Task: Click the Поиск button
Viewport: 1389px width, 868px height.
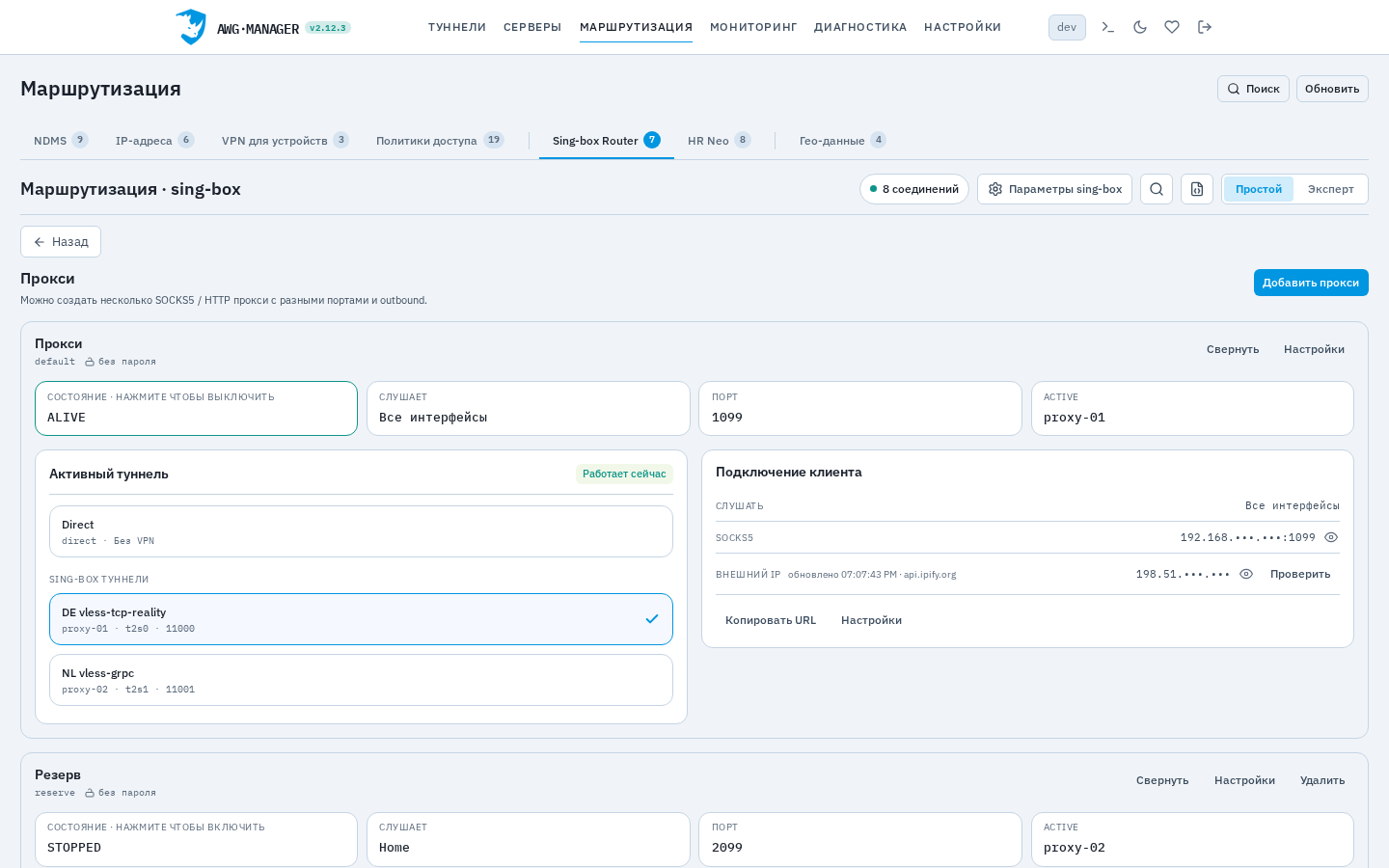Action: click(x=1253, y=89)
